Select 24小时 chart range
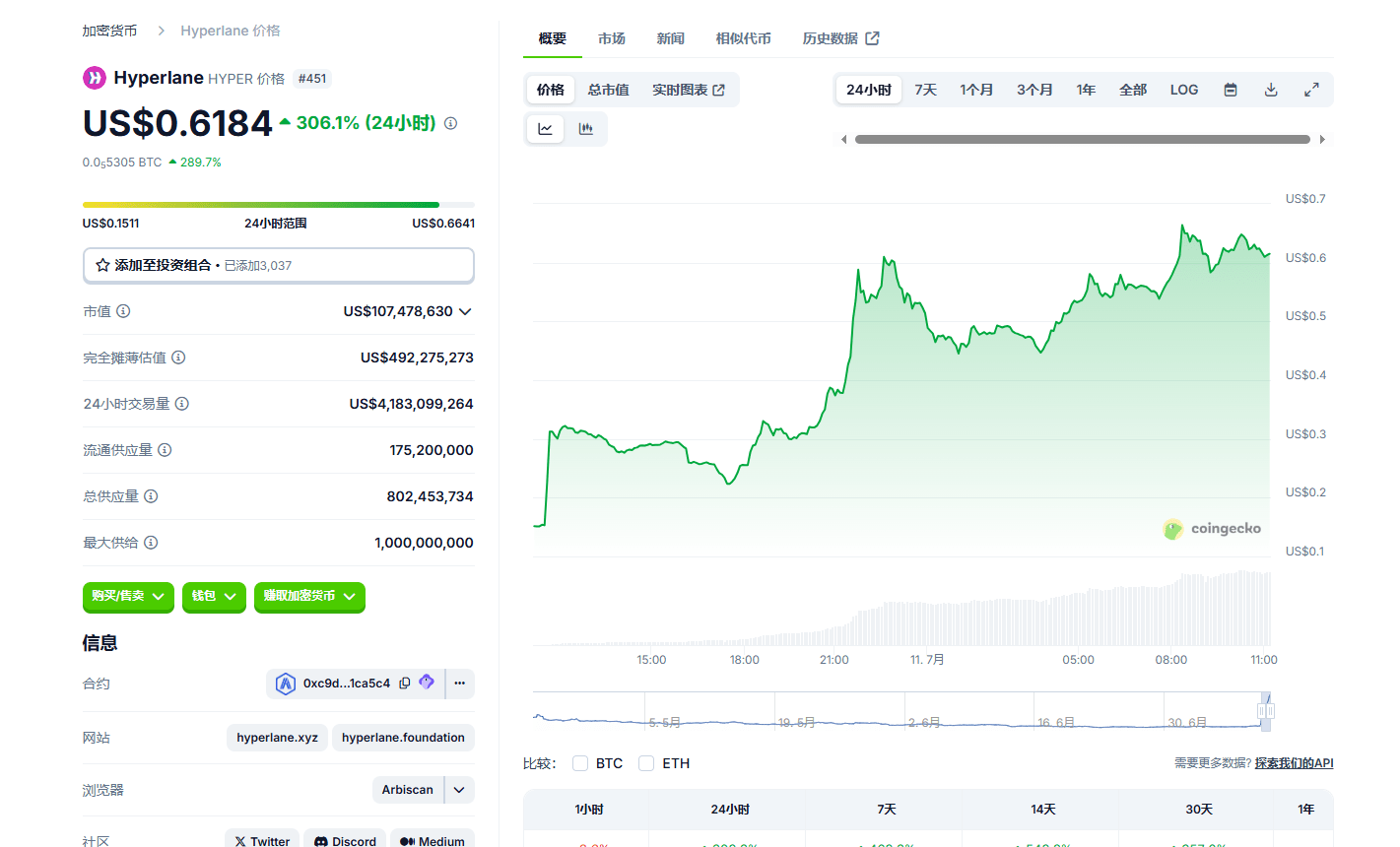Screen dimensions: 1400x847 pos(869,90)
